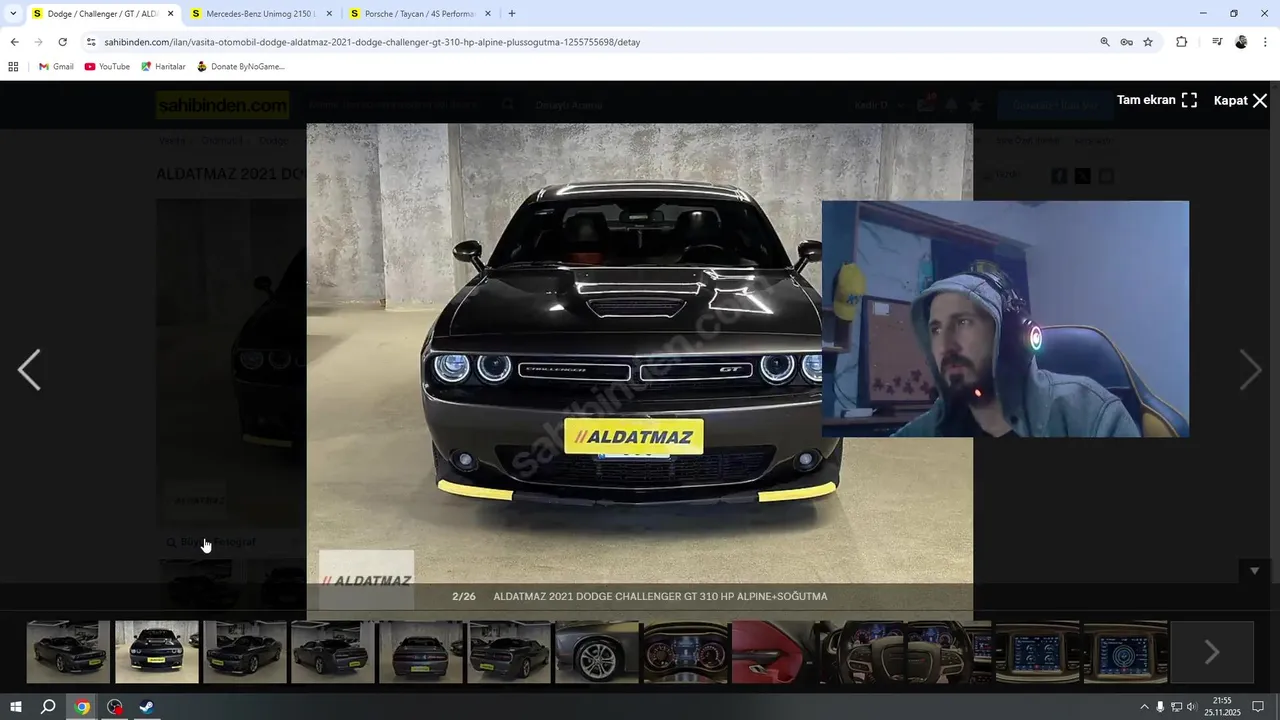The width and height of the screenshot is (1280, 720).
Task: Enter full screen via Tam ekran
Action: (x=1157, y=100)
